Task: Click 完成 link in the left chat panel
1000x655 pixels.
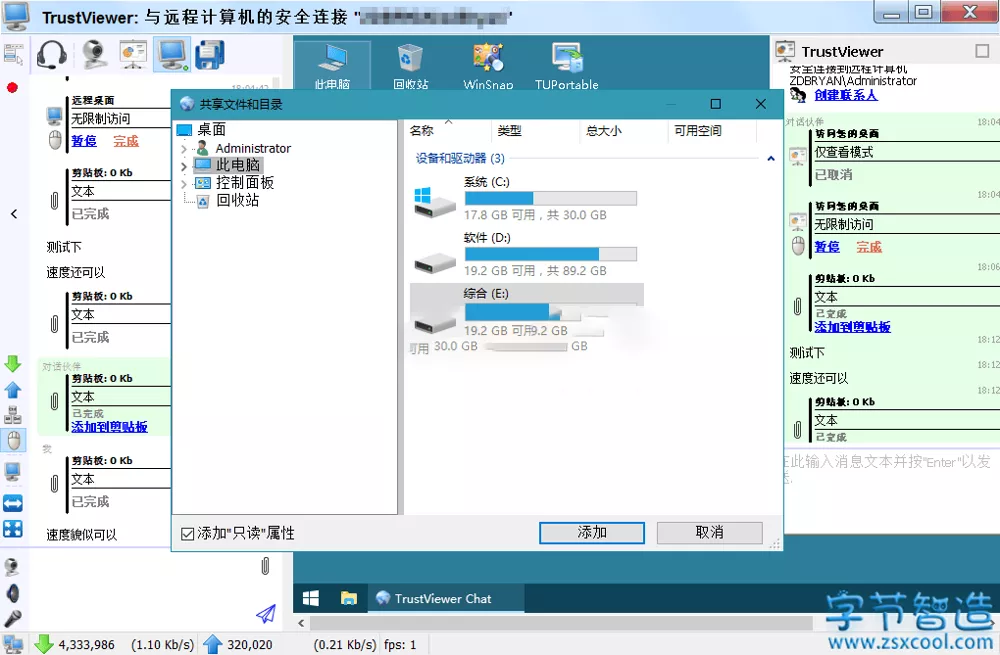Action: 126,141
